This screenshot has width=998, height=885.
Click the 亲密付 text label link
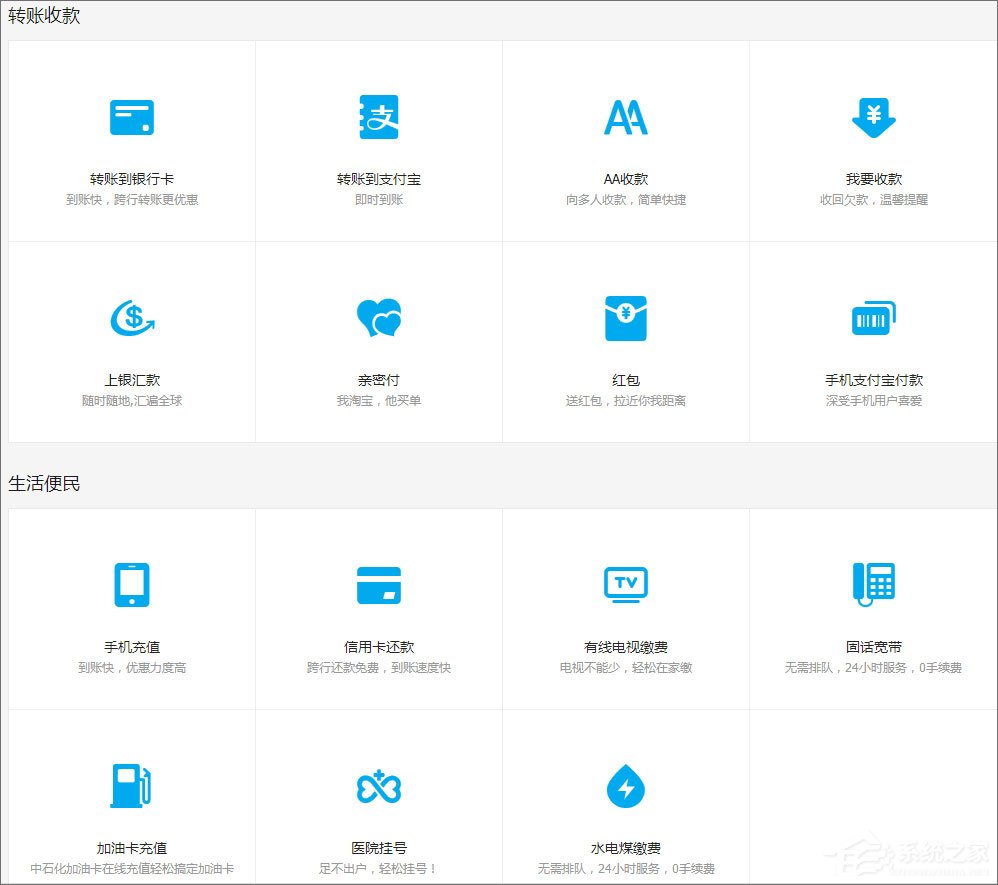click(378, 379)
